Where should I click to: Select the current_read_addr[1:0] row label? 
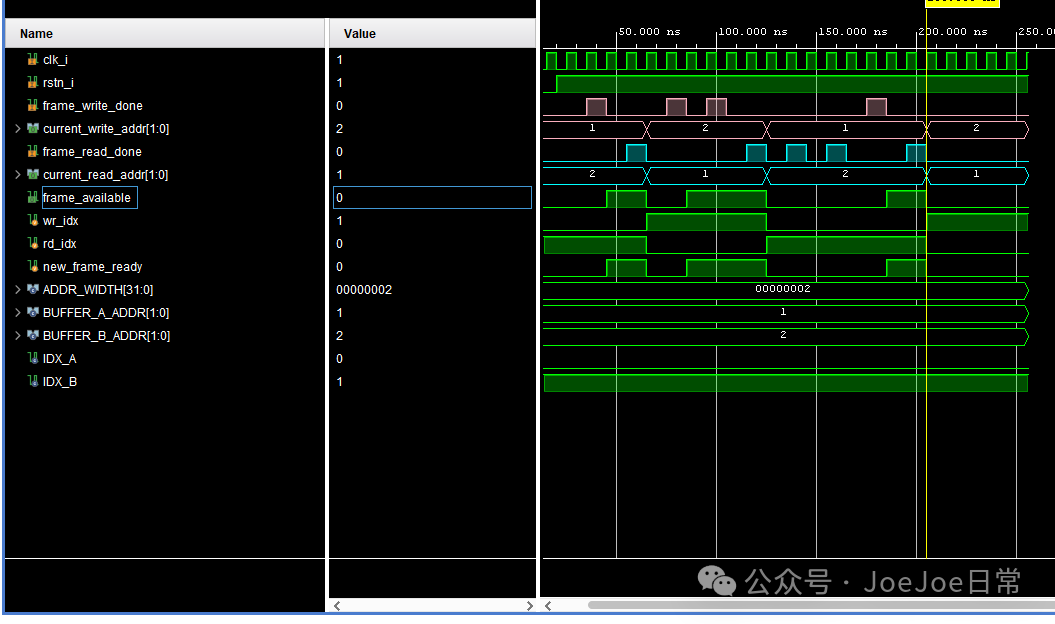pos(105,174)
